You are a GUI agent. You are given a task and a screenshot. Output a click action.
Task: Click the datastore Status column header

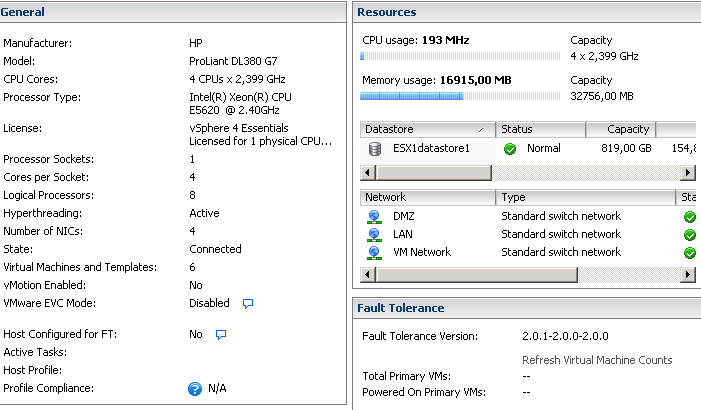point(538,129)
